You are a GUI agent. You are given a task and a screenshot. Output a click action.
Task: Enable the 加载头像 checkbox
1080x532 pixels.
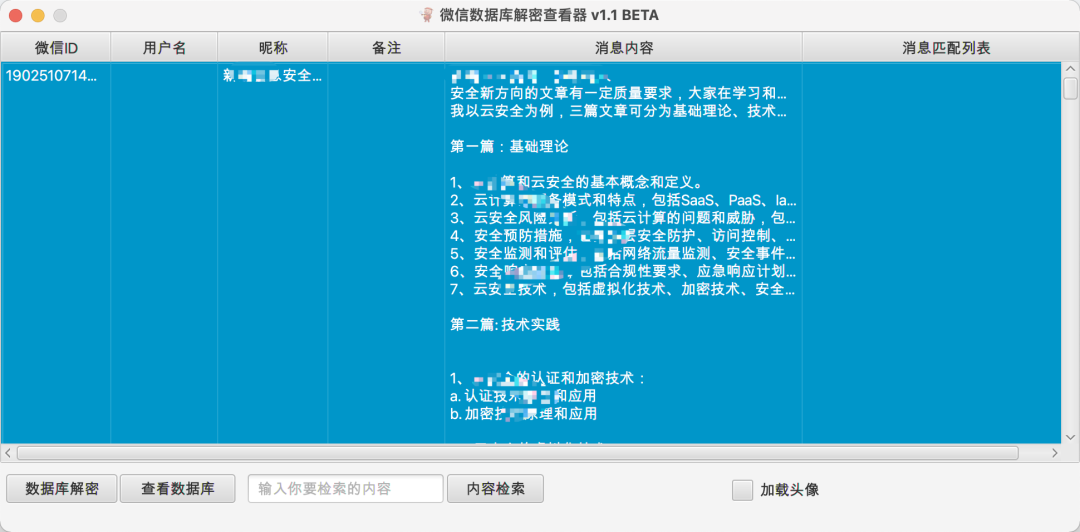[x=742, y=490]
